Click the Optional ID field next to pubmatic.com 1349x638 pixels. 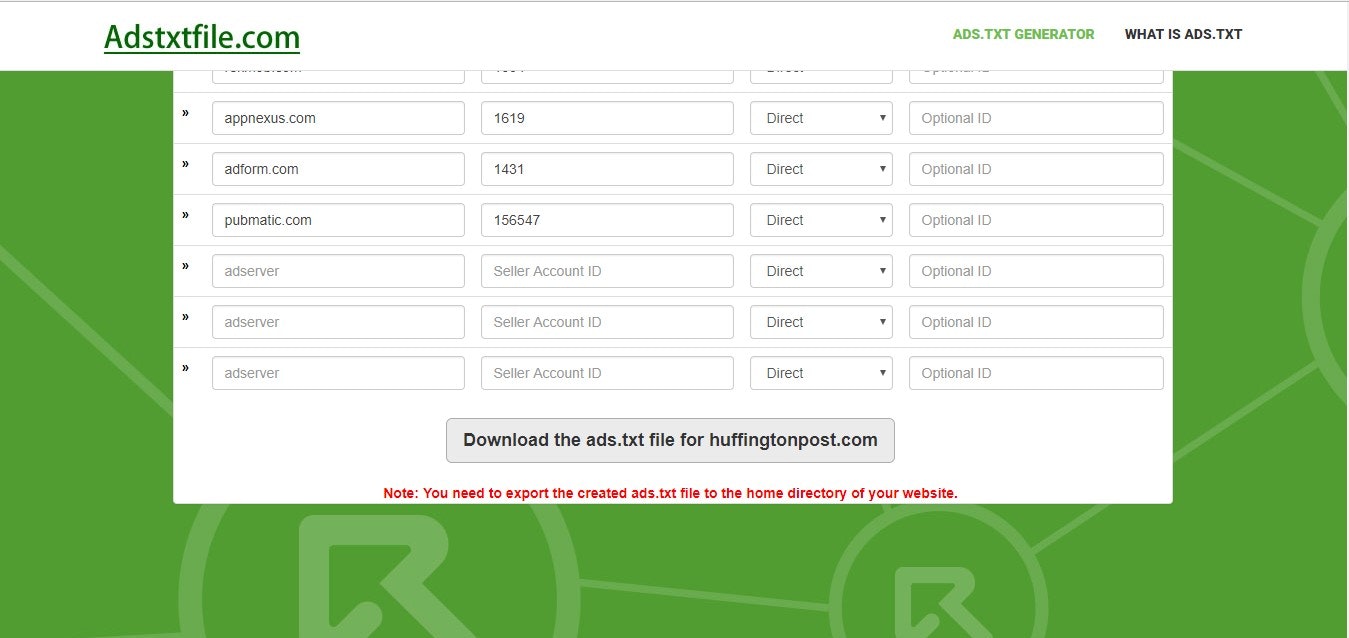click(1035, 219)
